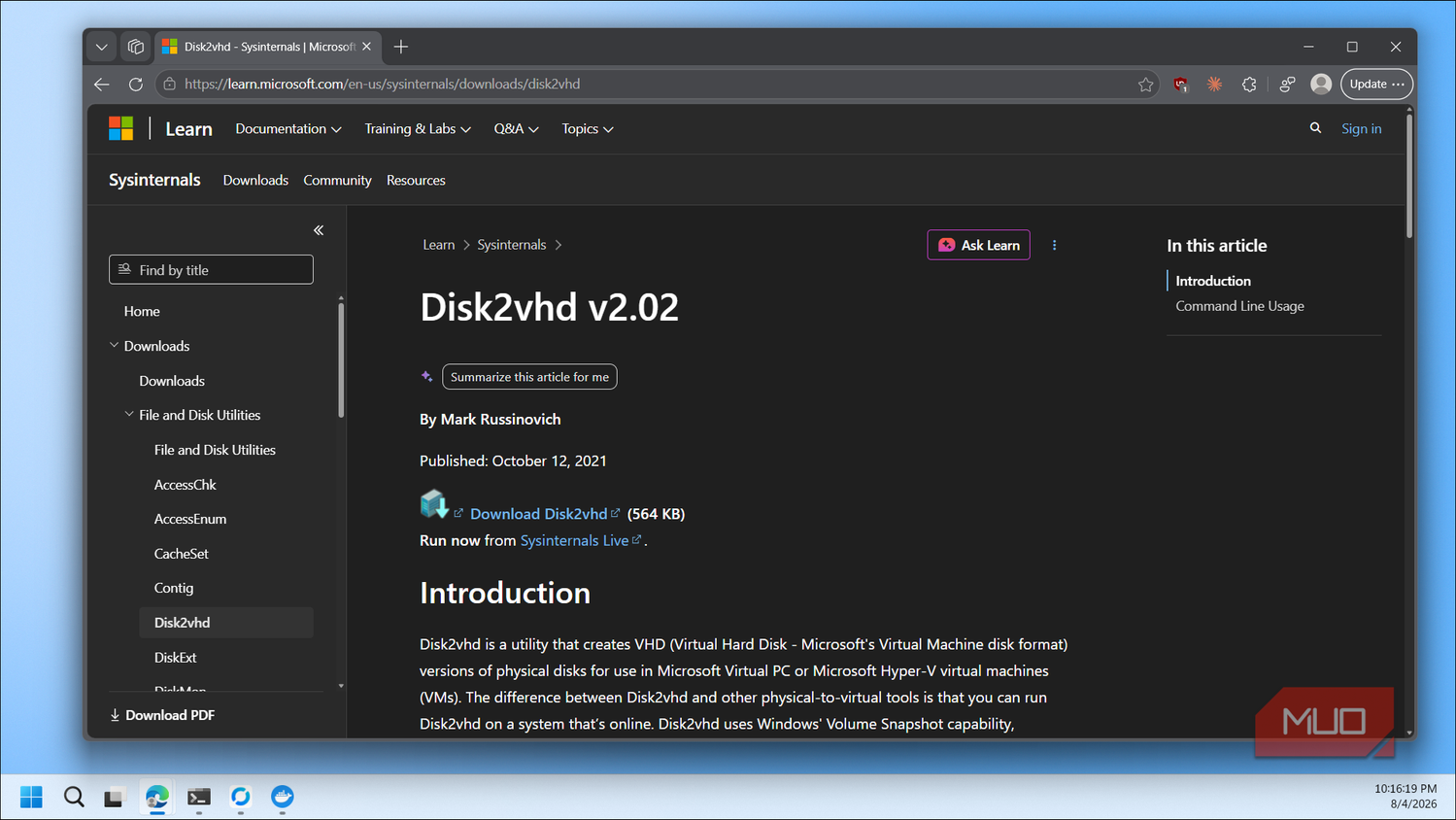The image size is (1456, 820).
Task: Open the Community nav item
Action: click(x=337, y=181)
